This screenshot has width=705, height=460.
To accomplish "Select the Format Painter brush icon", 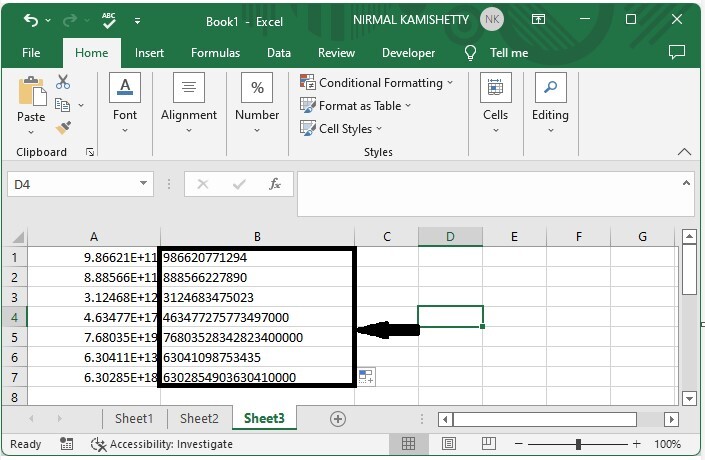I will click(x=63, y=127).
